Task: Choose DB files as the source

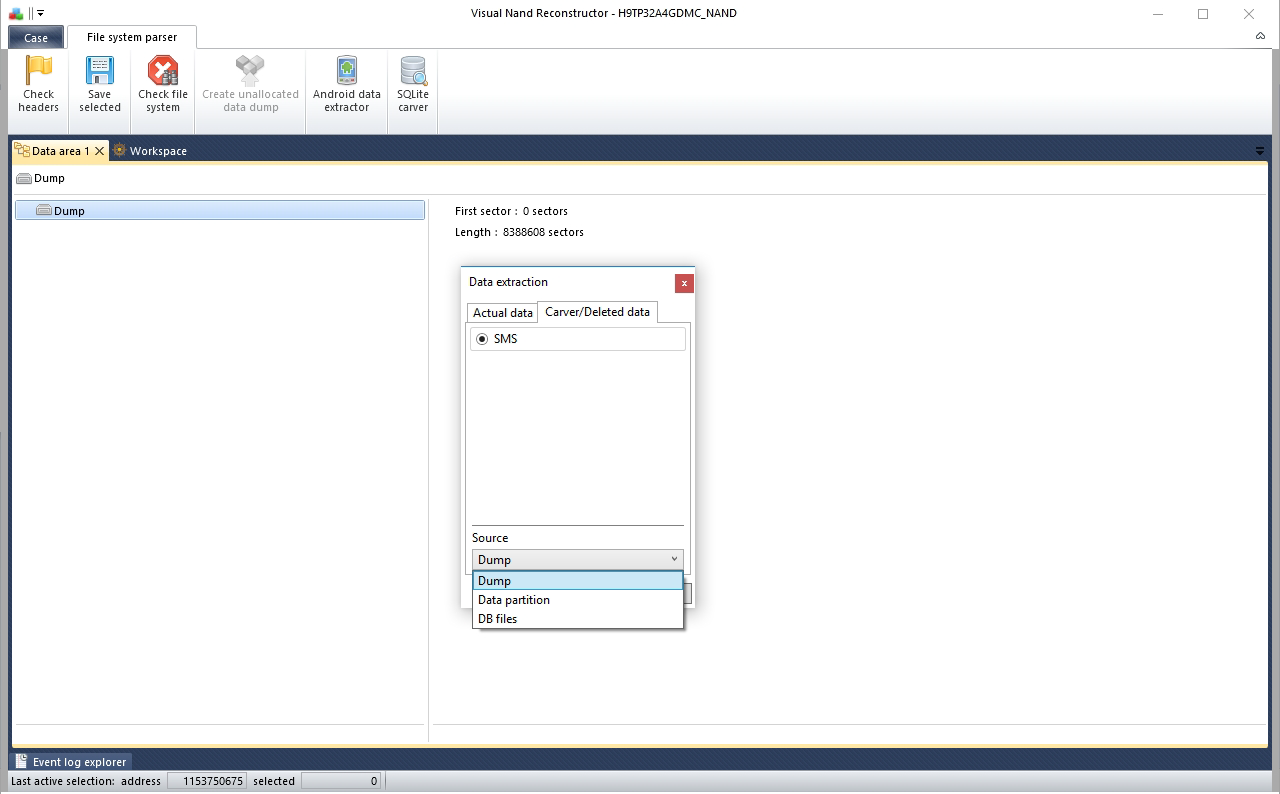Action: 578,619
